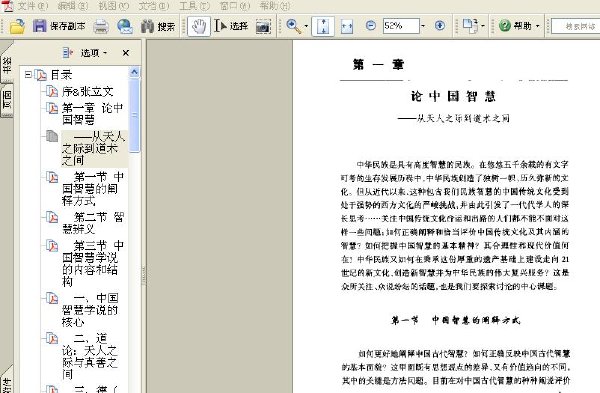Set the view to fit page
Screen dimensions: 600x393
tap(323, 26)
